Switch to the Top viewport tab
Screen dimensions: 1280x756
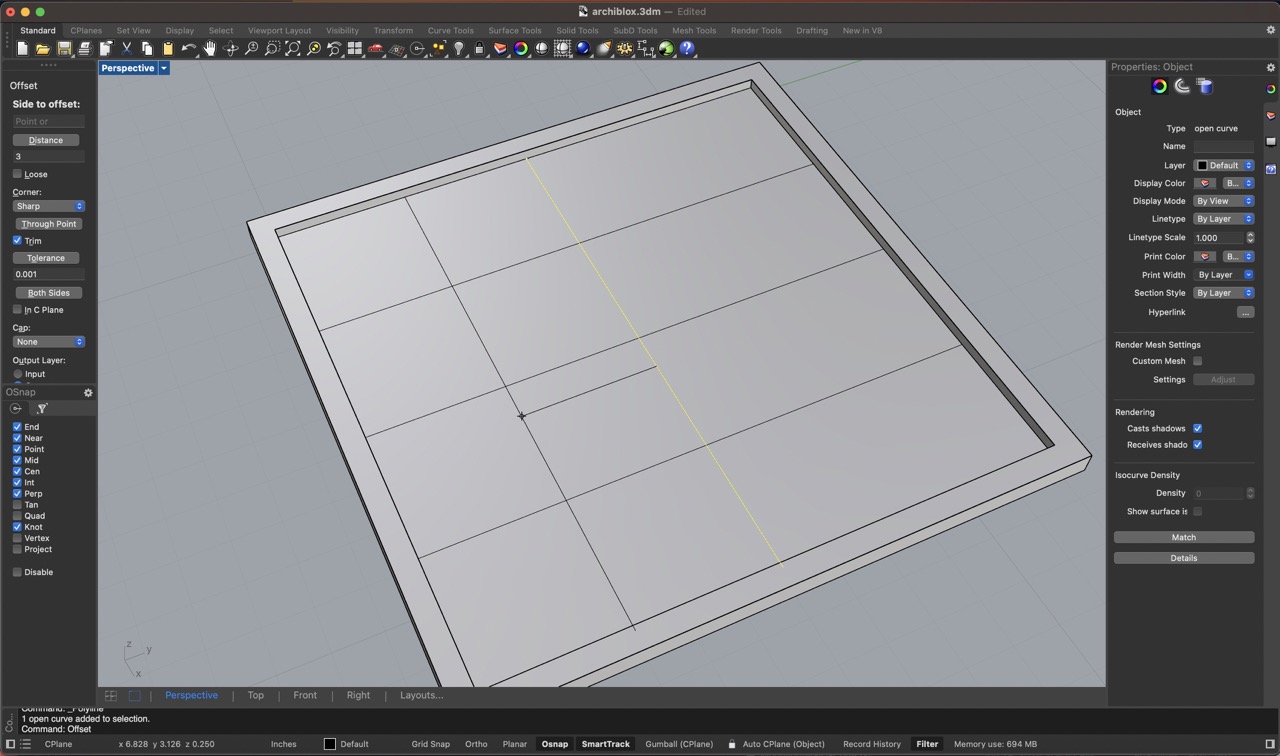click(256, 695)
